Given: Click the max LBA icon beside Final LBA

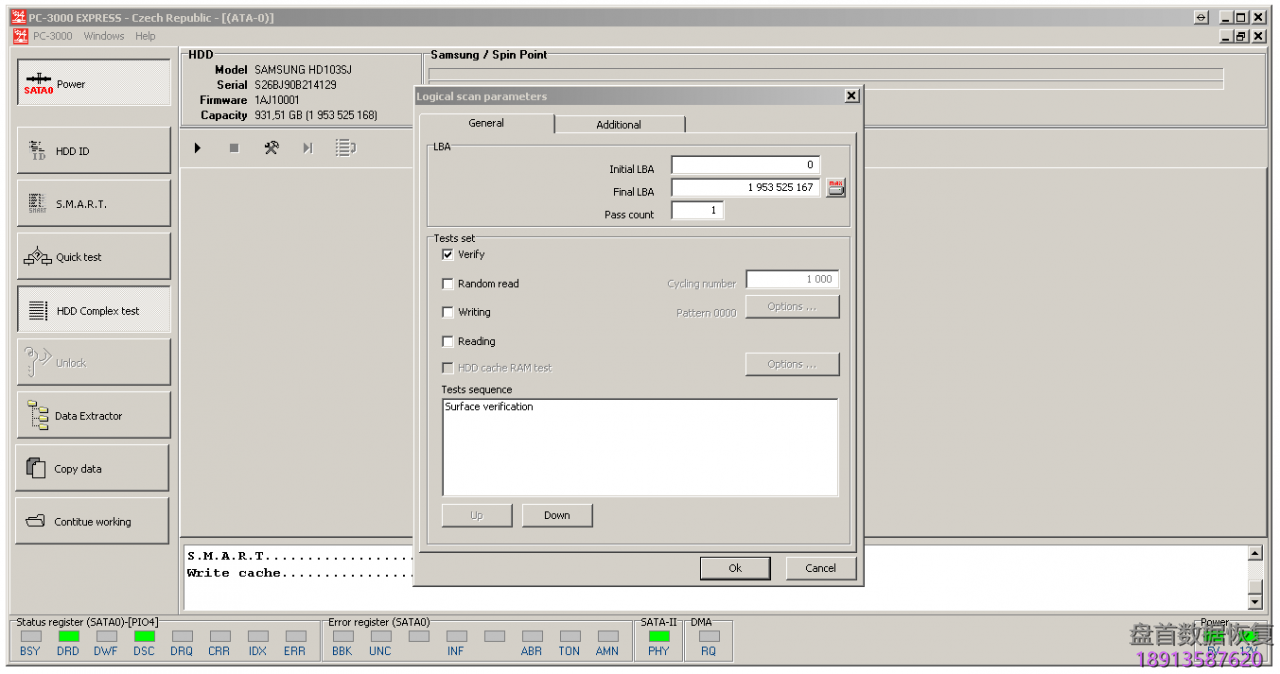Looking at the screenshot, I should 835,187.
